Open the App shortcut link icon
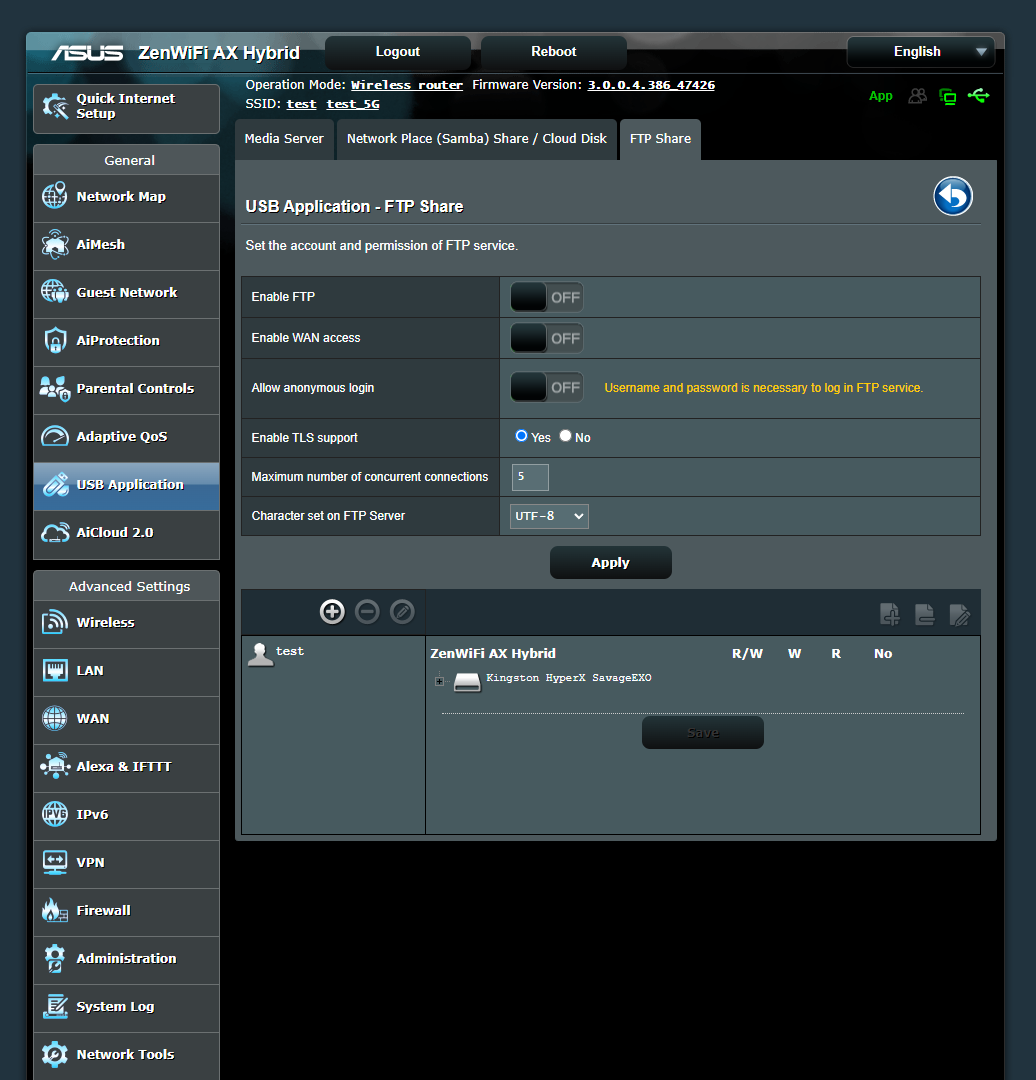Viewport: 1036px width, 1080px height. (881, 96)
